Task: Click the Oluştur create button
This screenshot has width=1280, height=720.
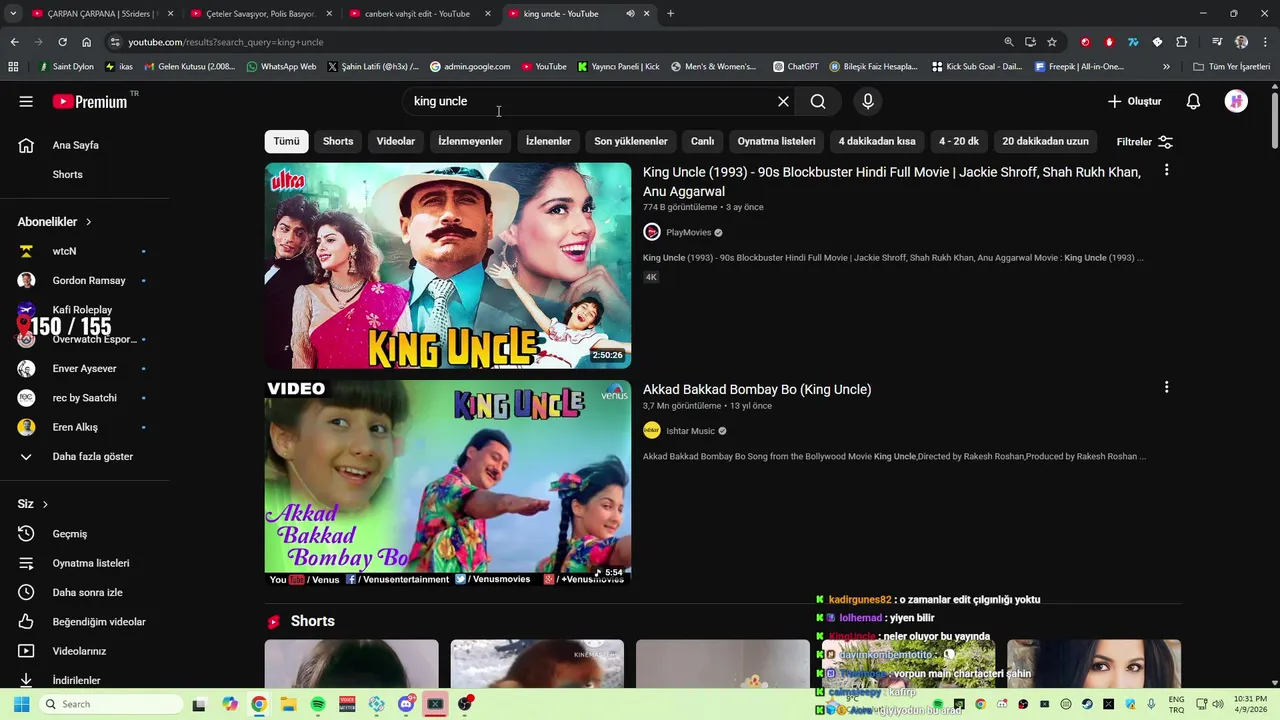Action: 1134,101
